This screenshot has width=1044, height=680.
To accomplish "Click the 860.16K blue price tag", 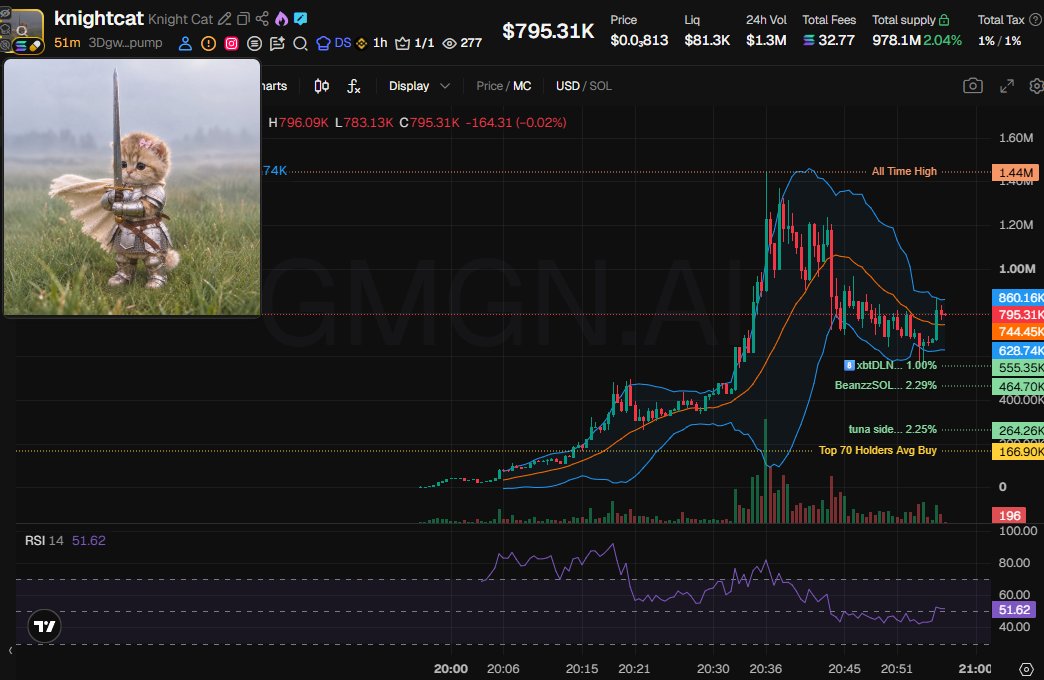I will (1019, 298).
